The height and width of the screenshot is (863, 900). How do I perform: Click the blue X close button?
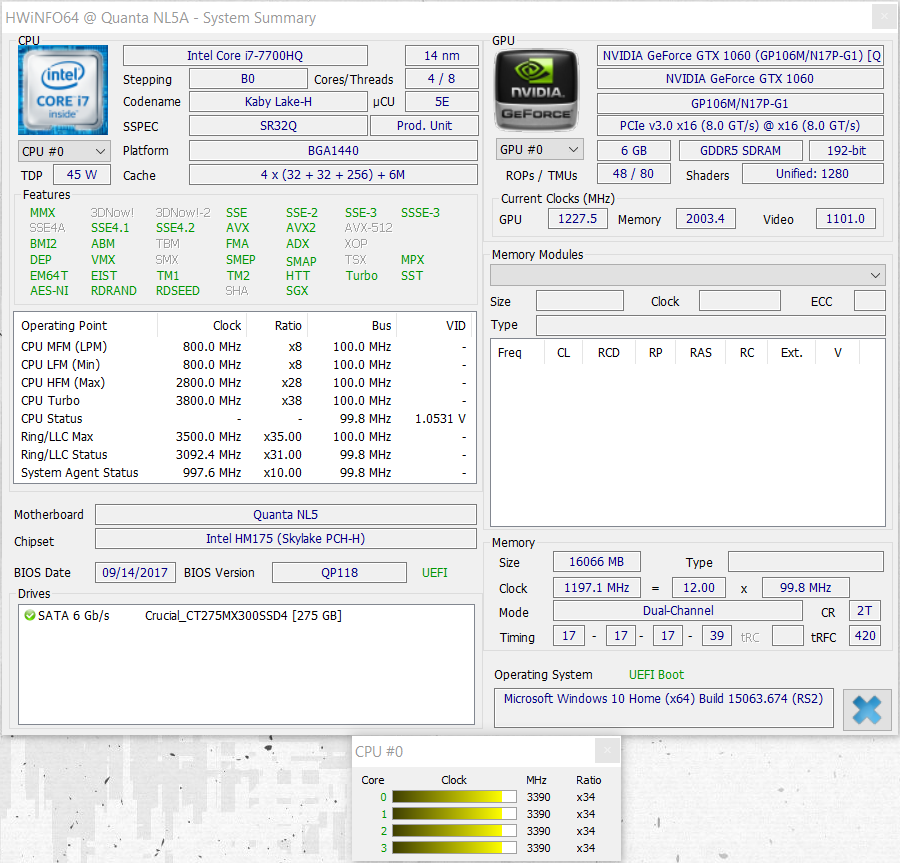(x=867, y=710)
